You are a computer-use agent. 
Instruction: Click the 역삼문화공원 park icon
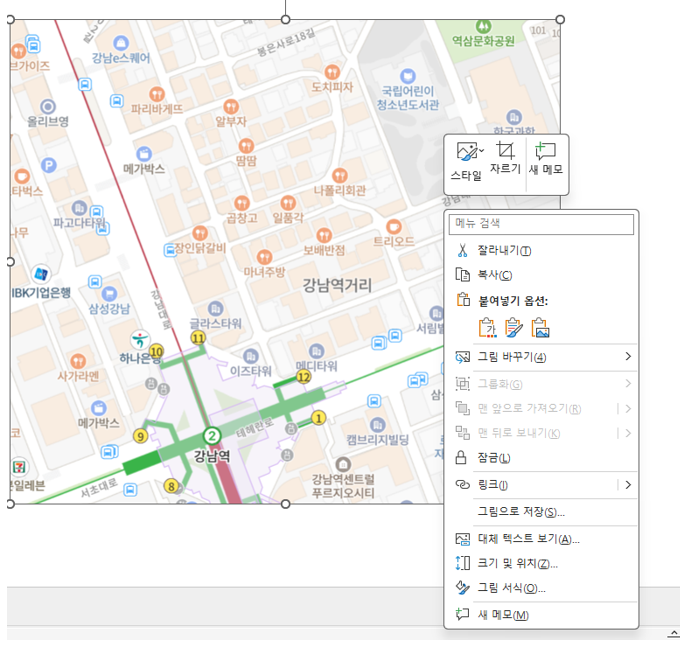pos(483,26)
